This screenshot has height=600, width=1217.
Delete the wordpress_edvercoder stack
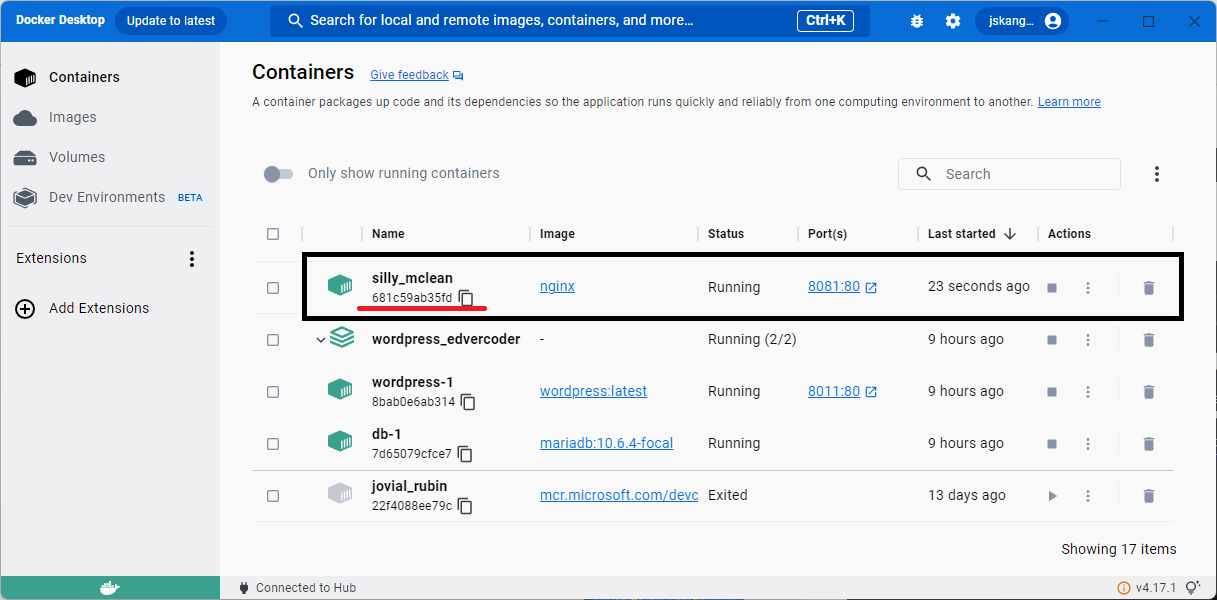tap(1149, 340)
